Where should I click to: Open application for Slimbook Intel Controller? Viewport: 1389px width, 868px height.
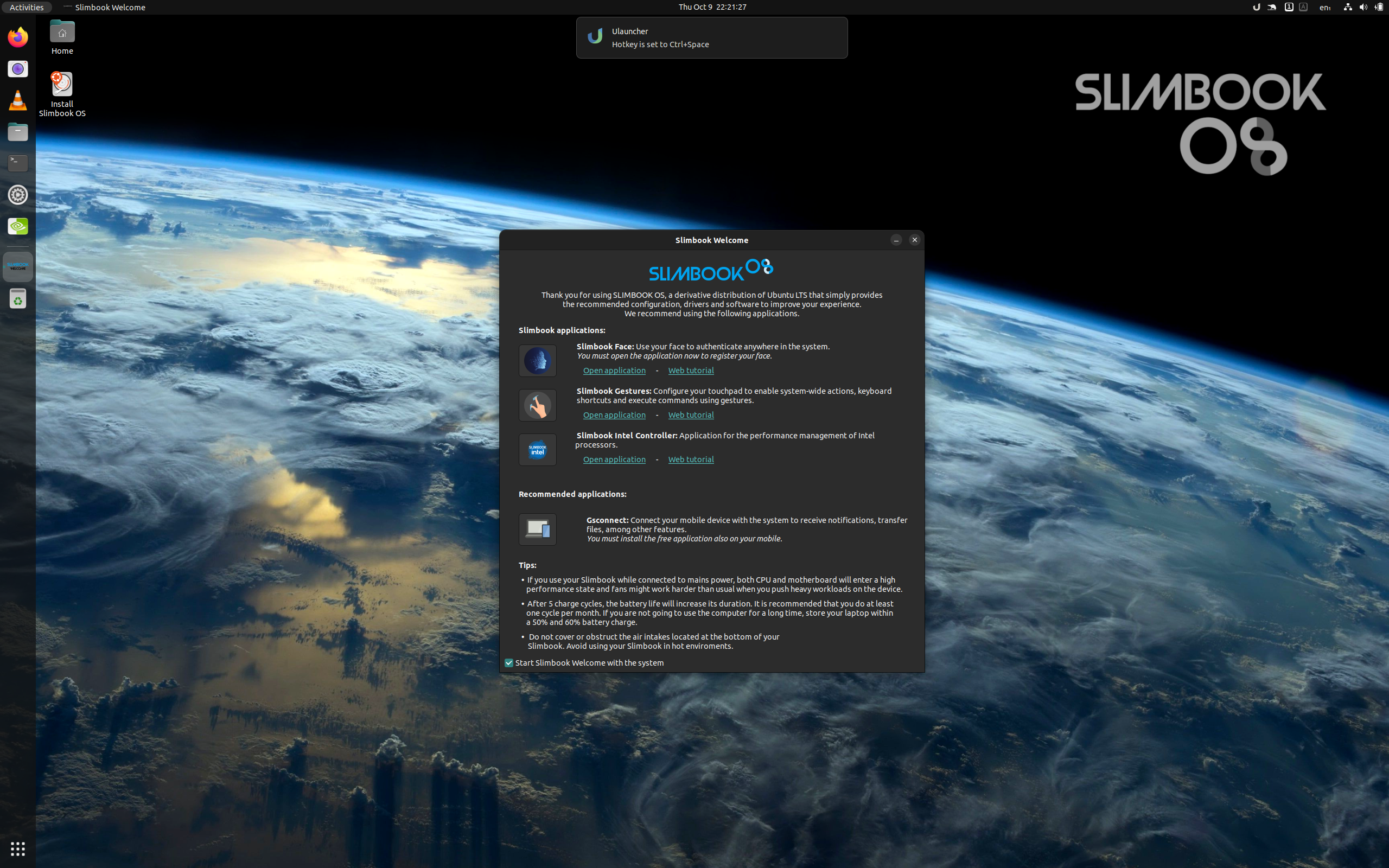[x=614, y=459]
